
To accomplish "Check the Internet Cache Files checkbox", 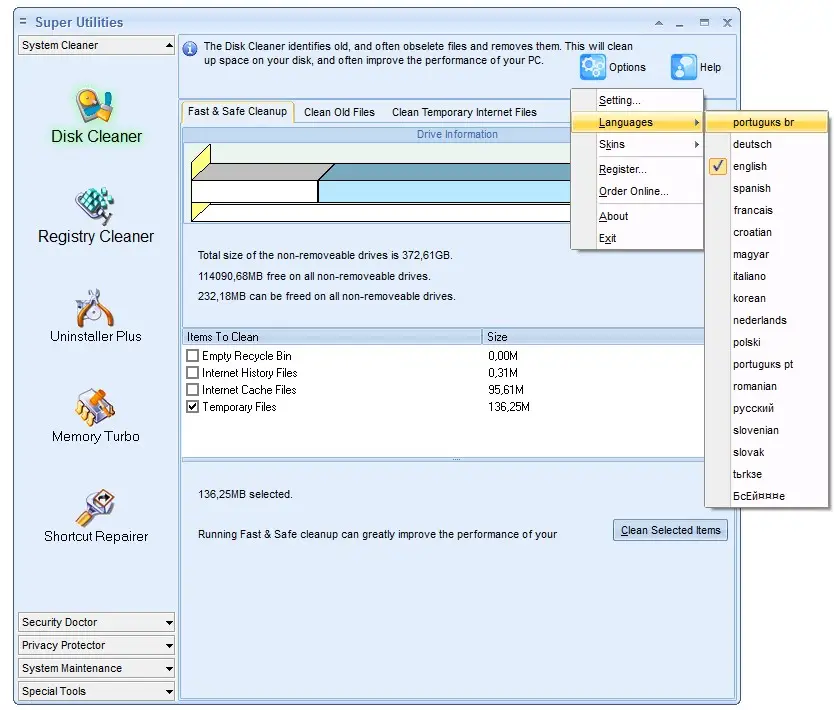I will (x=193, y=389).
